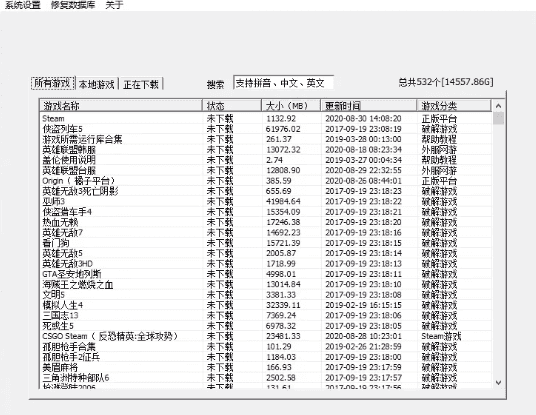Sort by the 游戏分类 column header

point(454,106)
